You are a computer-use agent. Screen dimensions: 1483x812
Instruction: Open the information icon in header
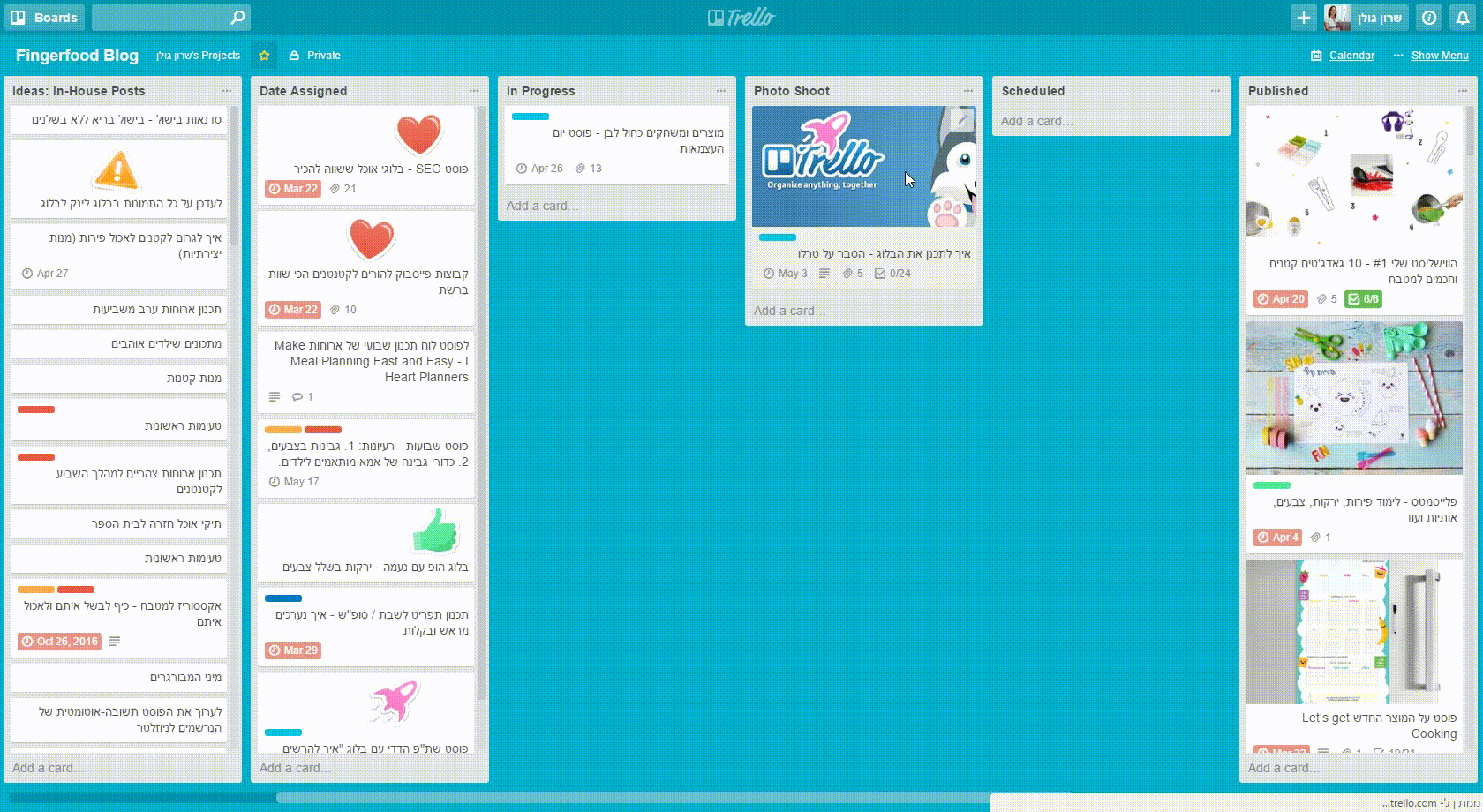pos(1429,18)
